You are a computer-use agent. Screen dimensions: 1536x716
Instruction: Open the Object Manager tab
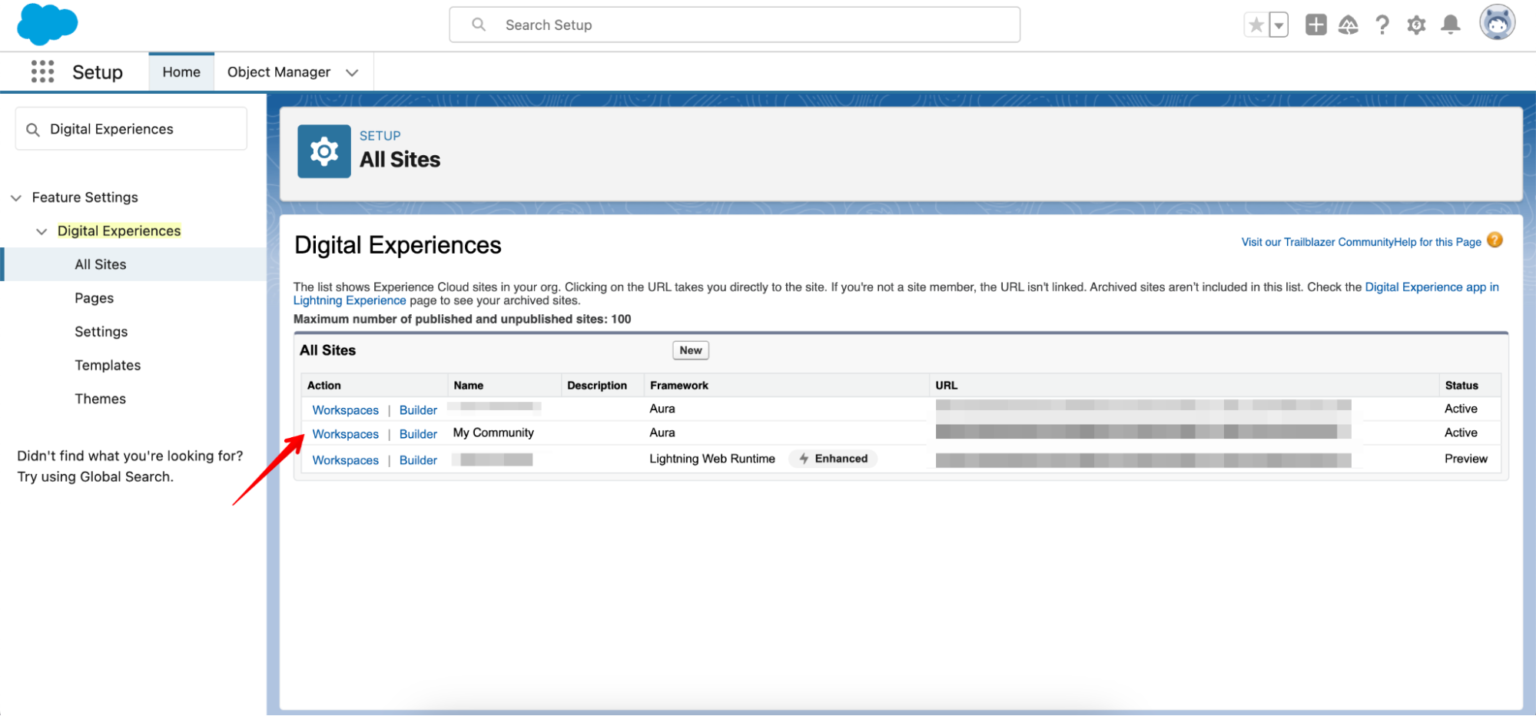click(279, 72)
